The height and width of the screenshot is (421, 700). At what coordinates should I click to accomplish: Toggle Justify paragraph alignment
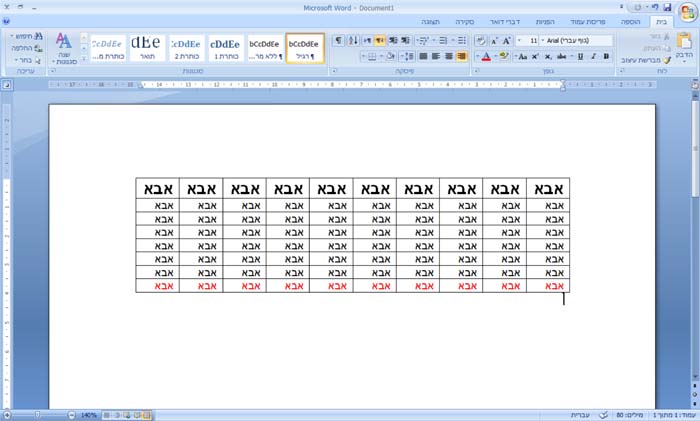(423, 56)
